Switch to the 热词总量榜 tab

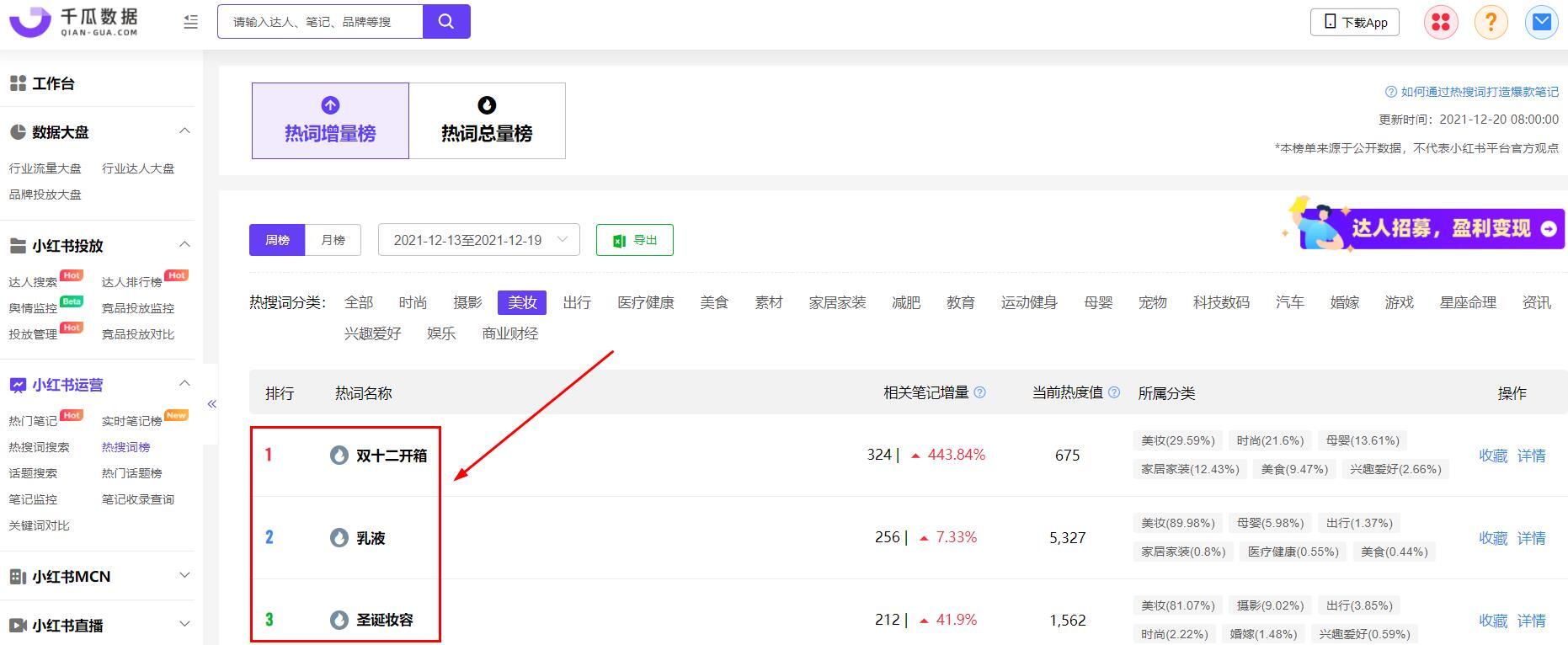point(487,120)
